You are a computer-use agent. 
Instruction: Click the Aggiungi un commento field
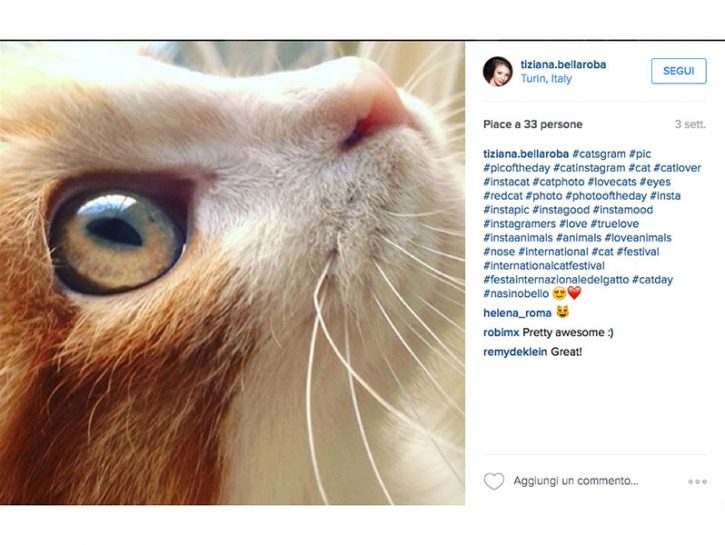coord(576,481)
